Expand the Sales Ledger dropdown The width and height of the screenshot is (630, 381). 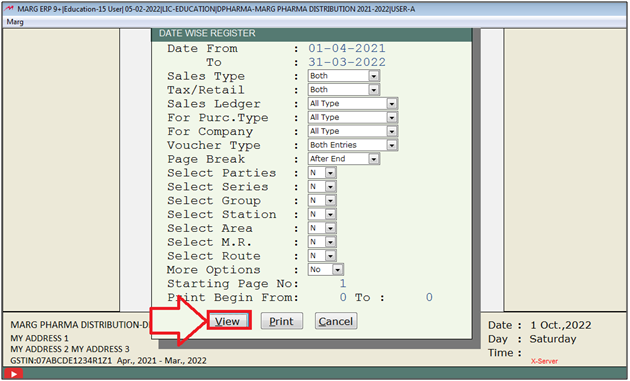point(392,104)
